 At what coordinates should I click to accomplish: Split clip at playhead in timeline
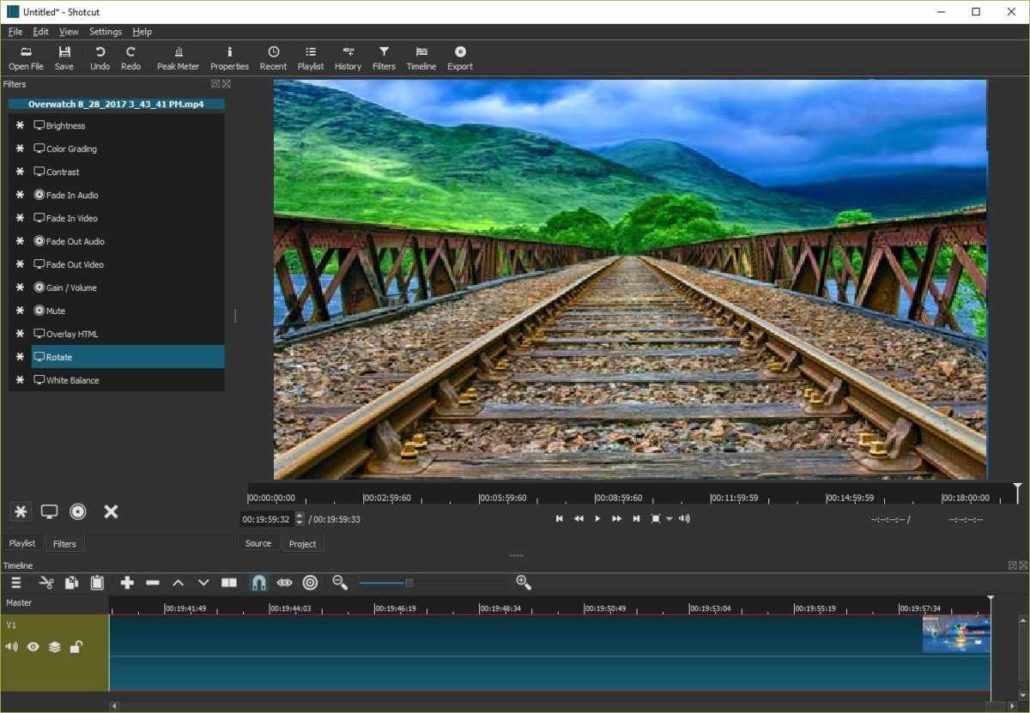tap(229, 583)
